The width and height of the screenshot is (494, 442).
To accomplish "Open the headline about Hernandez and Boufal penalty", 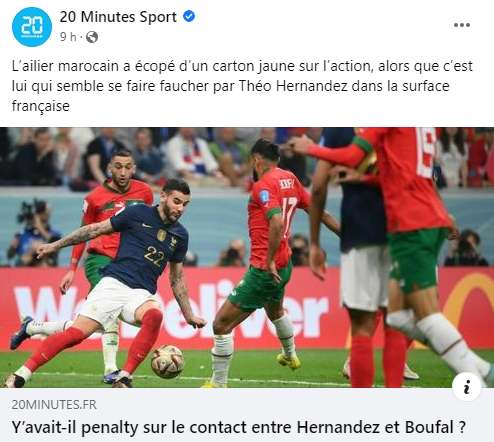I will point(239,427).
